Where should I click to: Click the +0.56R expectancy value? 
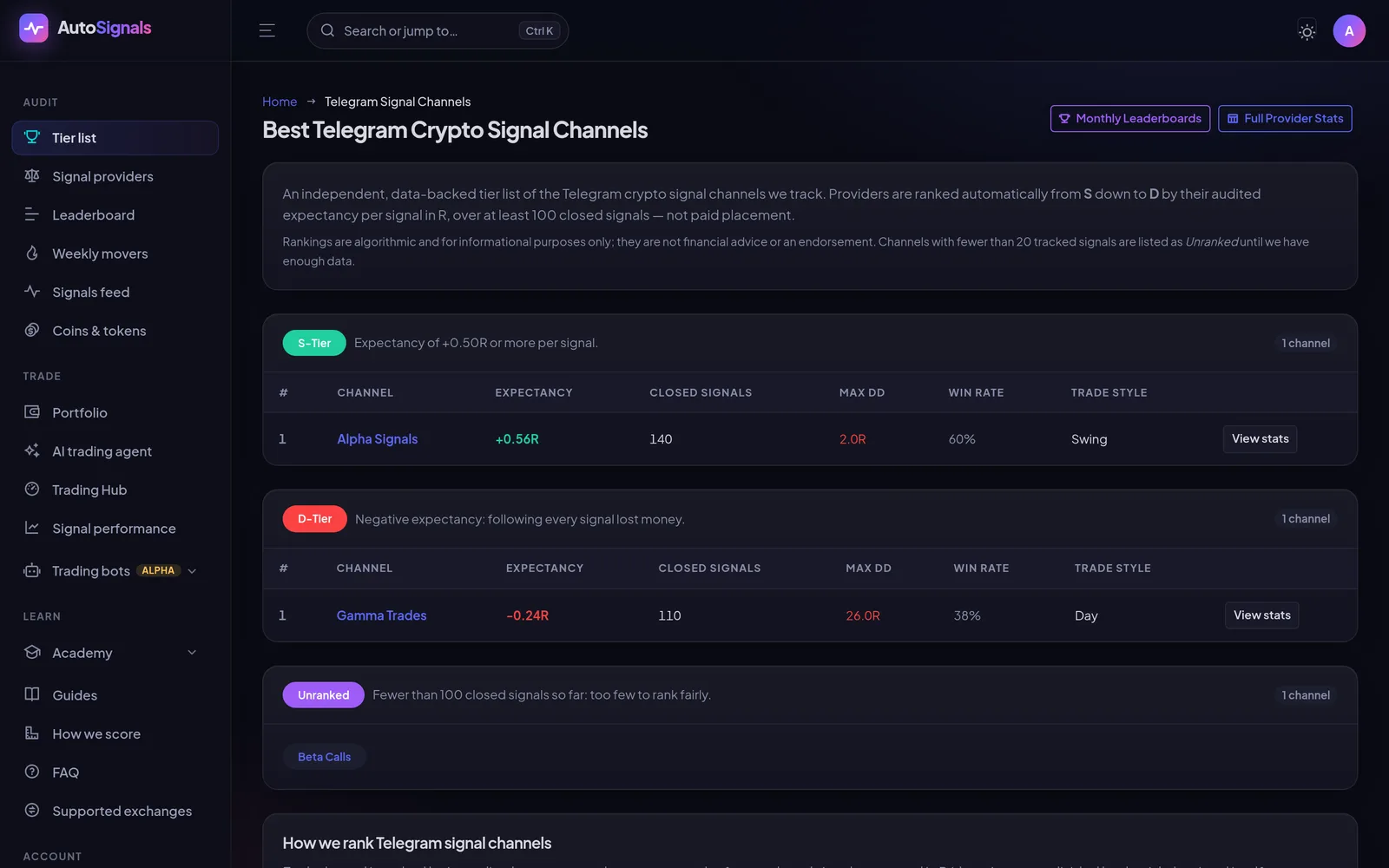pyautogui.click(x=517, y=439)
